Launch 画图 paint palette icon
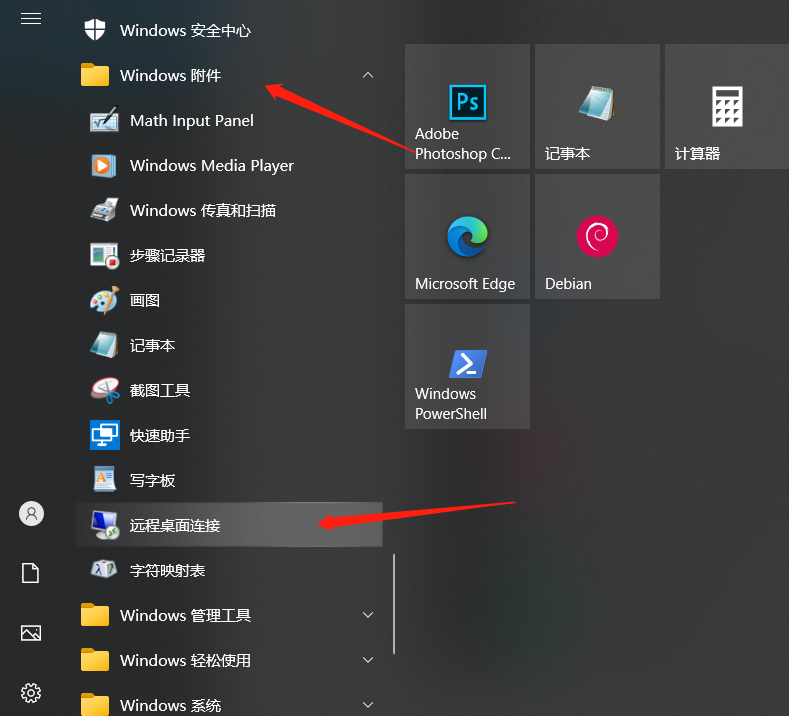The image size is (789, 716). 104,300
